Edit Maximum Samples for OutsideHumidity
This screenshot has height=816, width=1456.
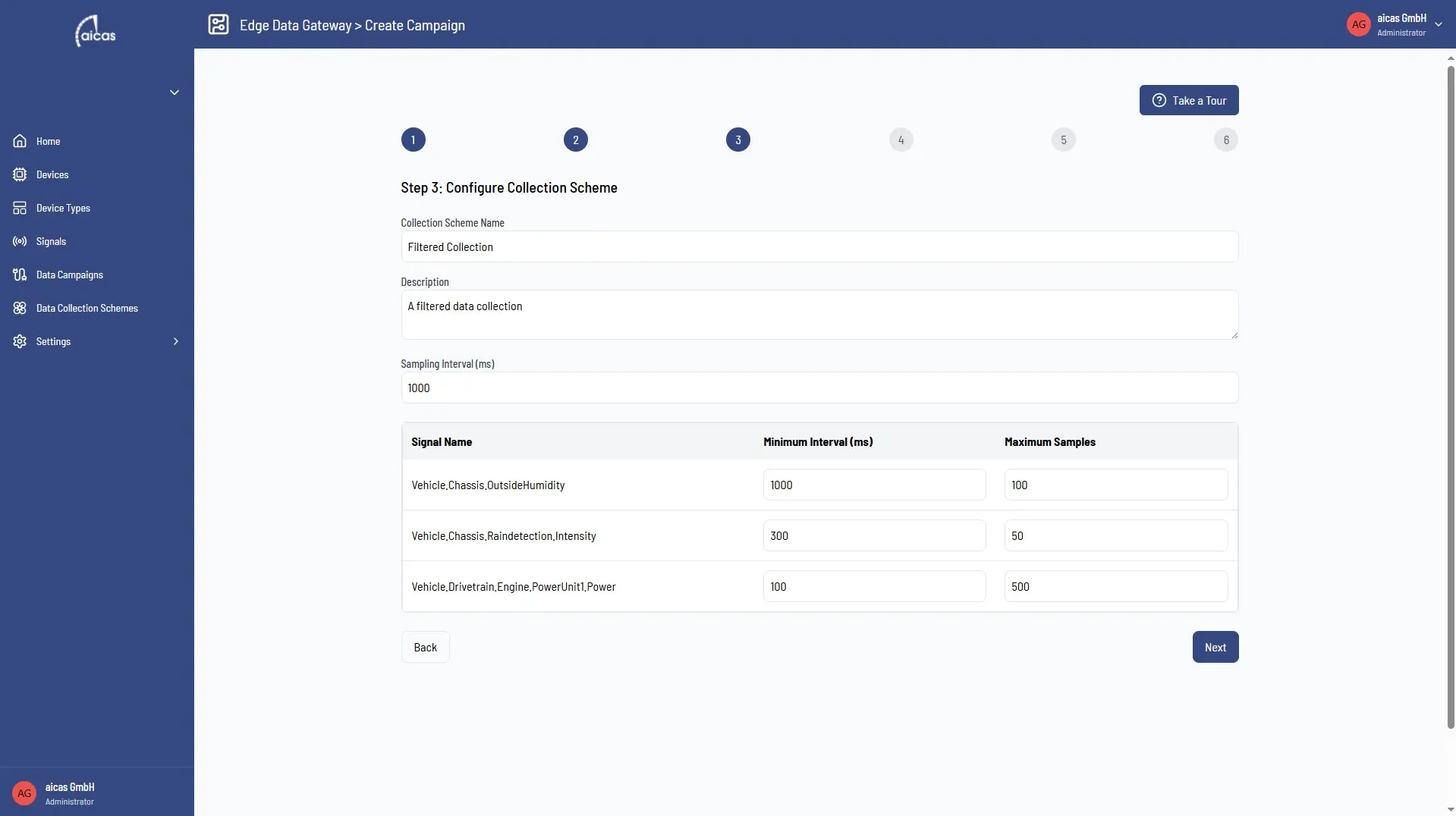[1115, 485]
